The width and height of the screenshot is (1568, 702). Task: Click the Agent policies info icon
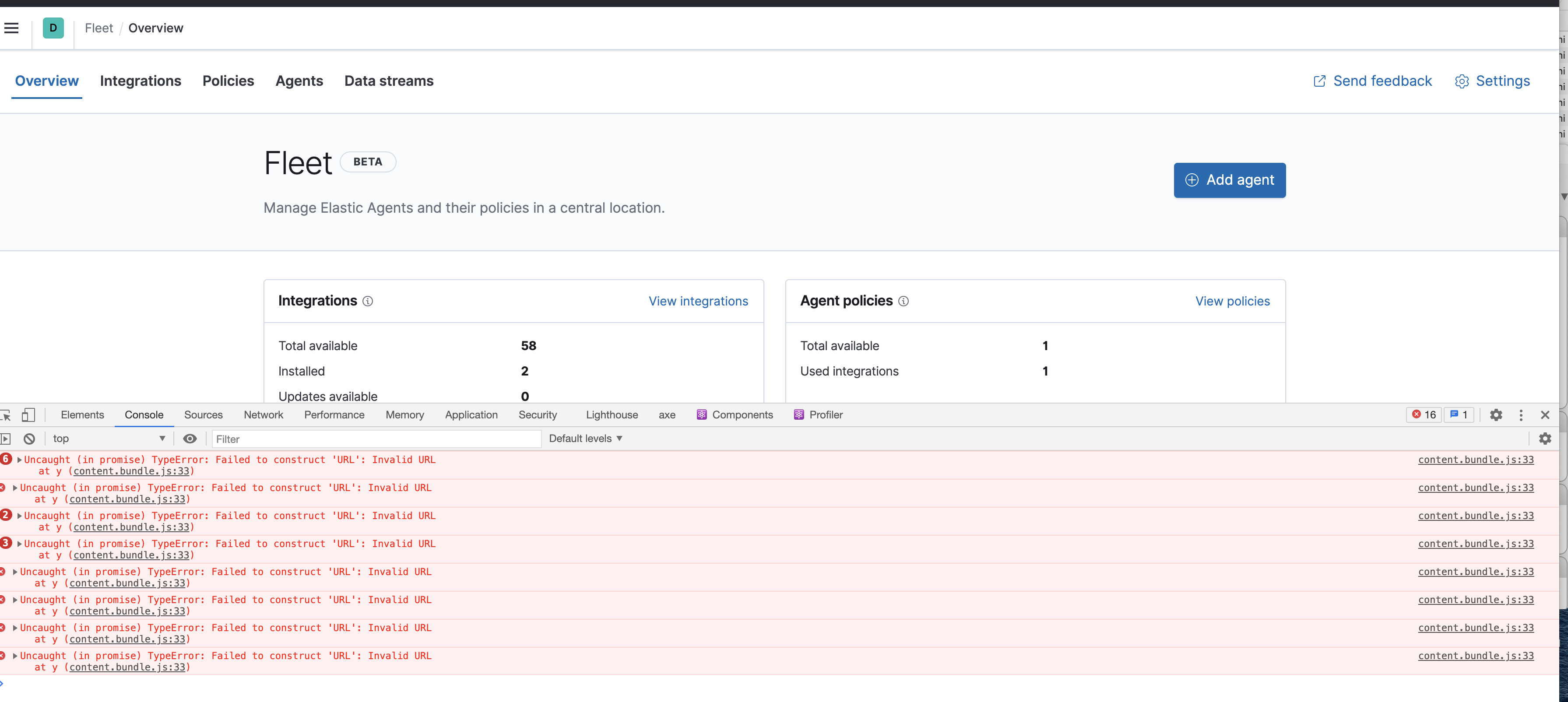click(x=904, y=301)
